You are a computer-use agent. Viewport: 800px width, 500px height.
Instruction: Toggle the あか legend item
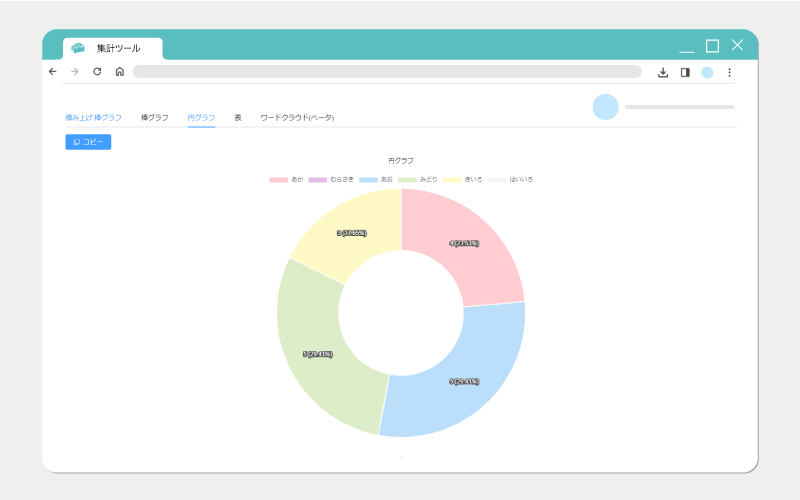[286, 180]
